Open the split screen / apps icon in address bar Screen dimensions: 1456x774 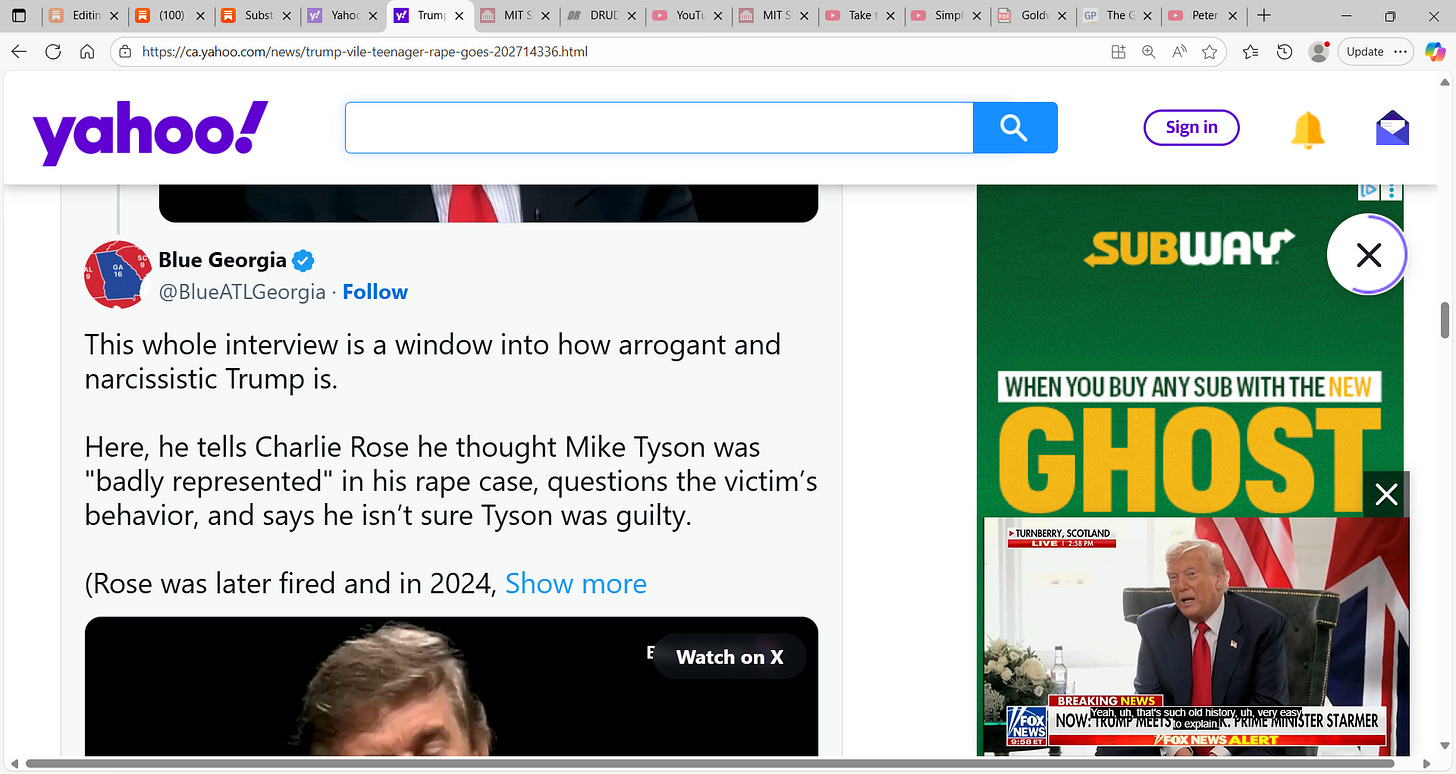click(1119, 52)
